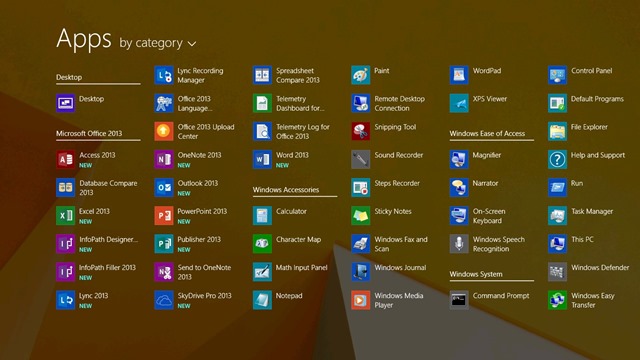Image resolution: width=640 pixels, height=360 pixels.
Task: Click the Snipping Tool scissors icon
Action: point(360,131)
